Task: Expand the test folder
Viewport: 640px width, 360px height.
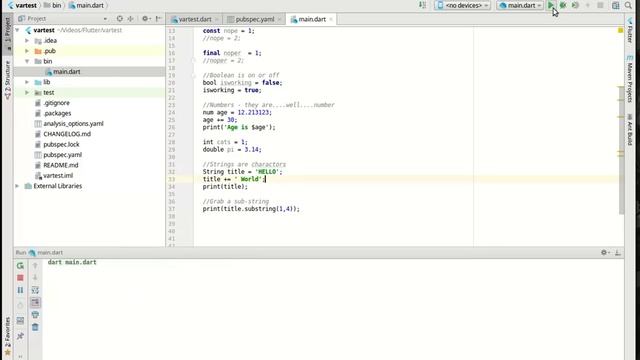Action: point(27,93)
